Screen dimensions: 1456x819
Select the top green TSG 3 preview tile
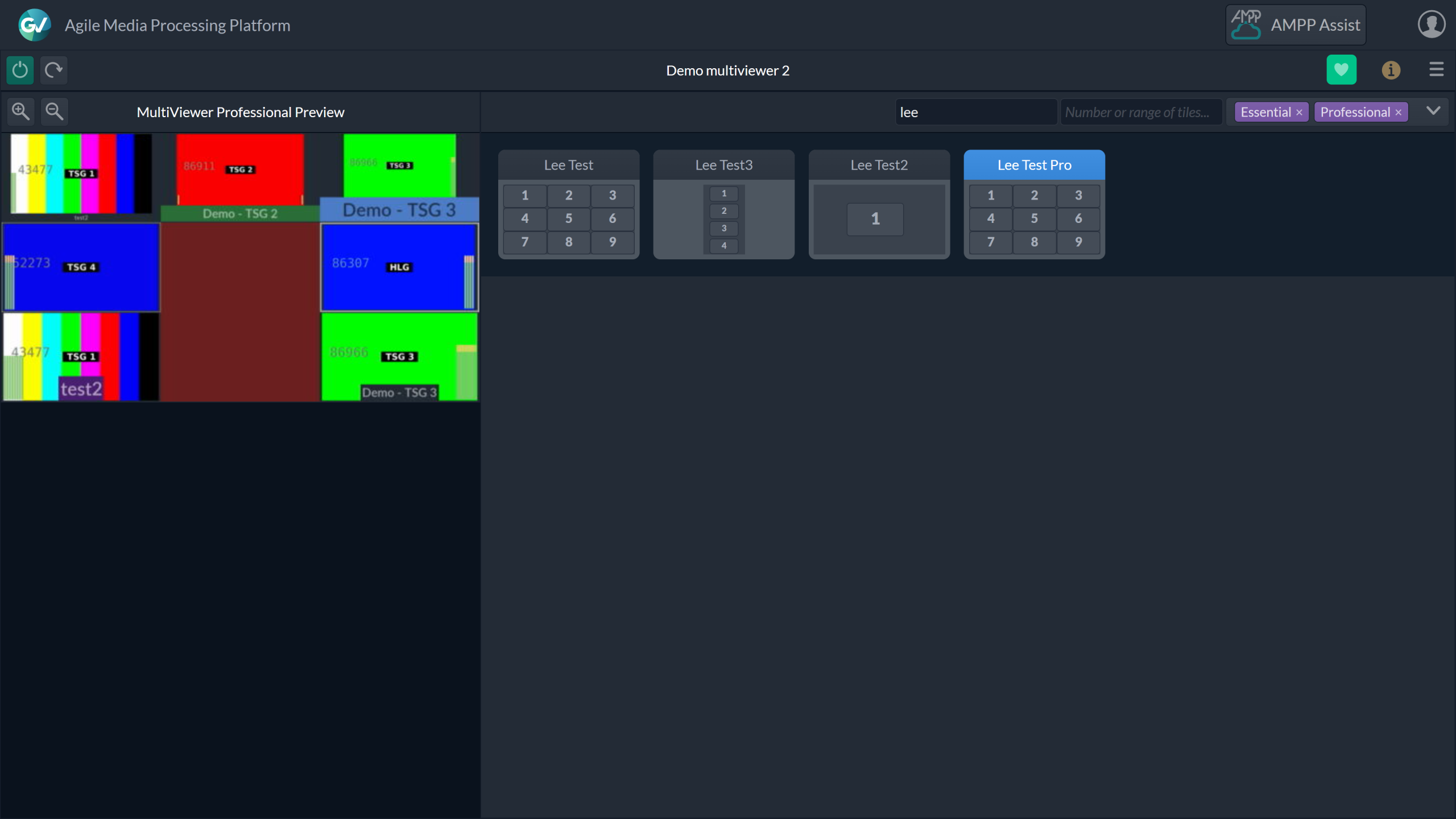click(x=400, y=166)
